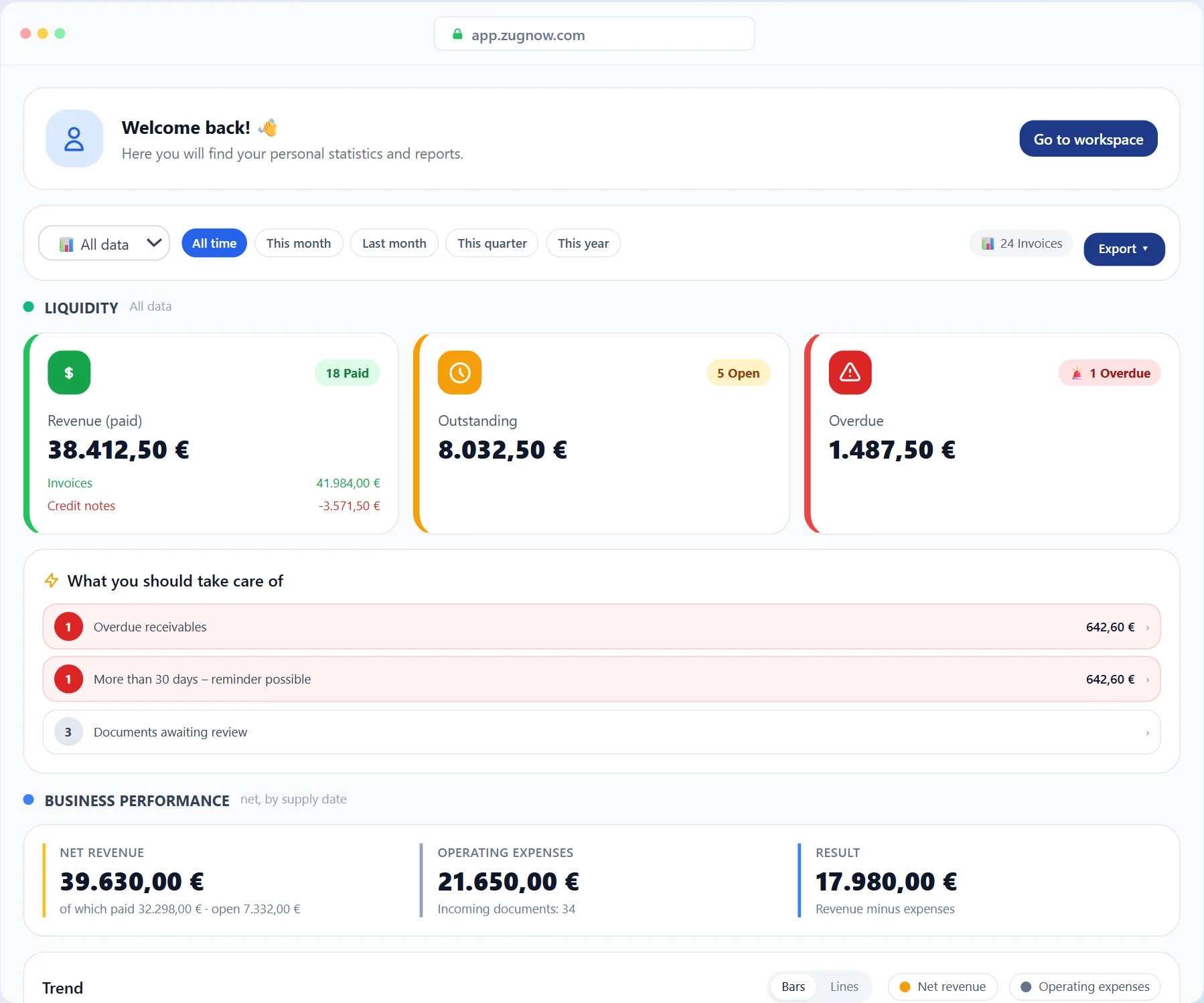Click Go to workspace button

pyautogui.click(x=1088, y=139)
